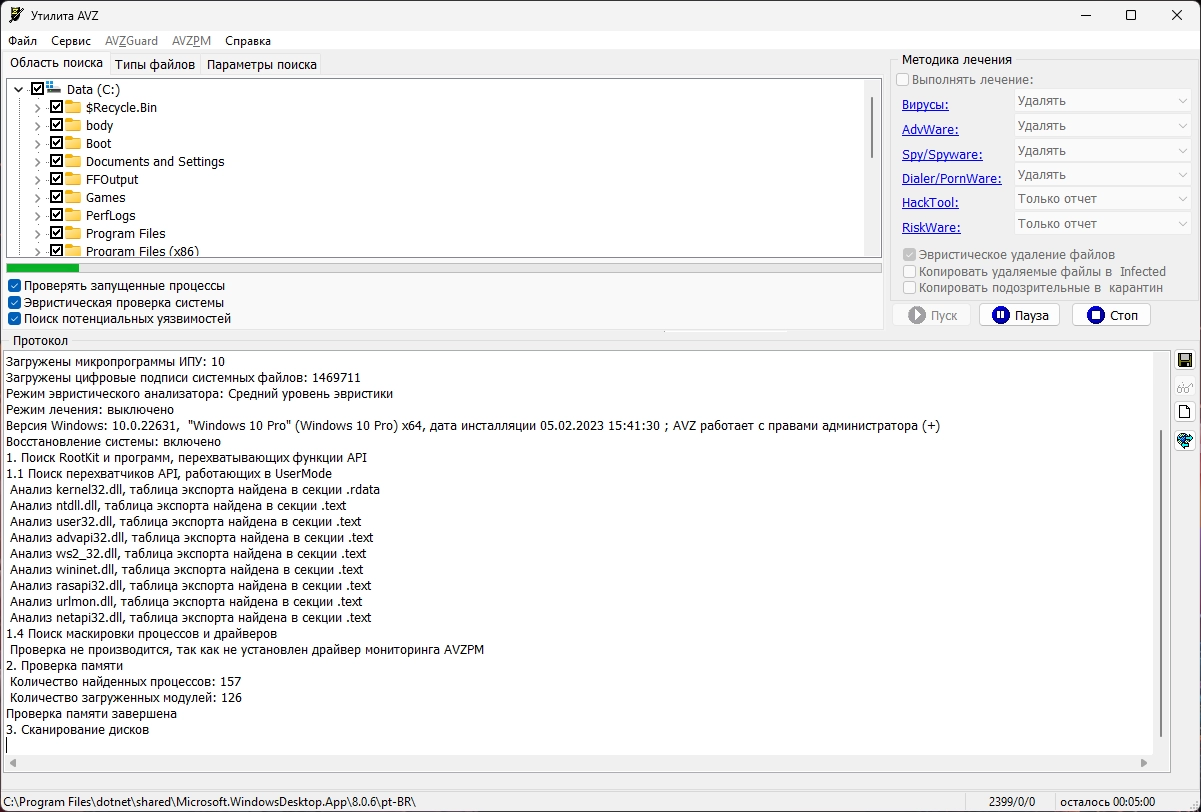Expand the Program Files folder node
This screenshot has width=1201, height=812.
pos(38,233)
